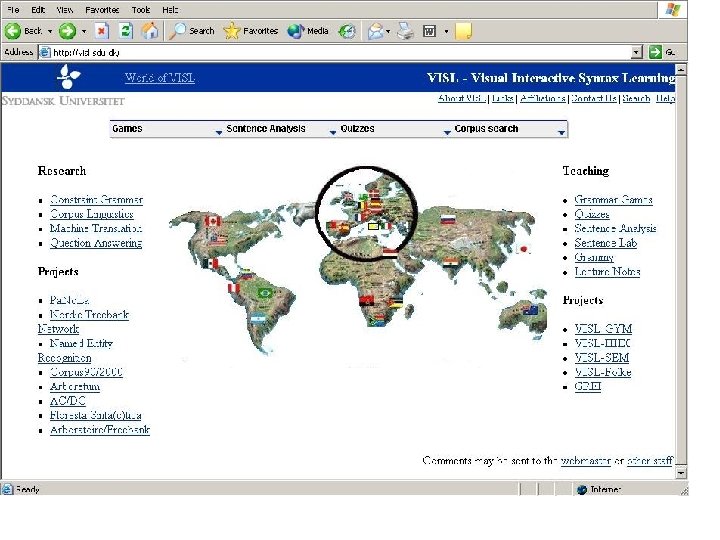Open the Help menu

pos(170,10)
